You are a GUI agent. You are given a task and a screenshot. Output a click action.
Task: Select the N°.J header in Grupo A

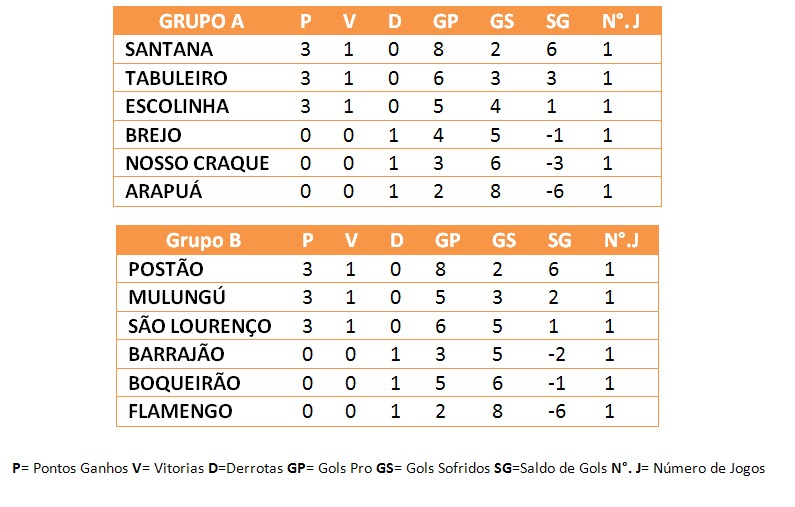click(x=621, y=21)
